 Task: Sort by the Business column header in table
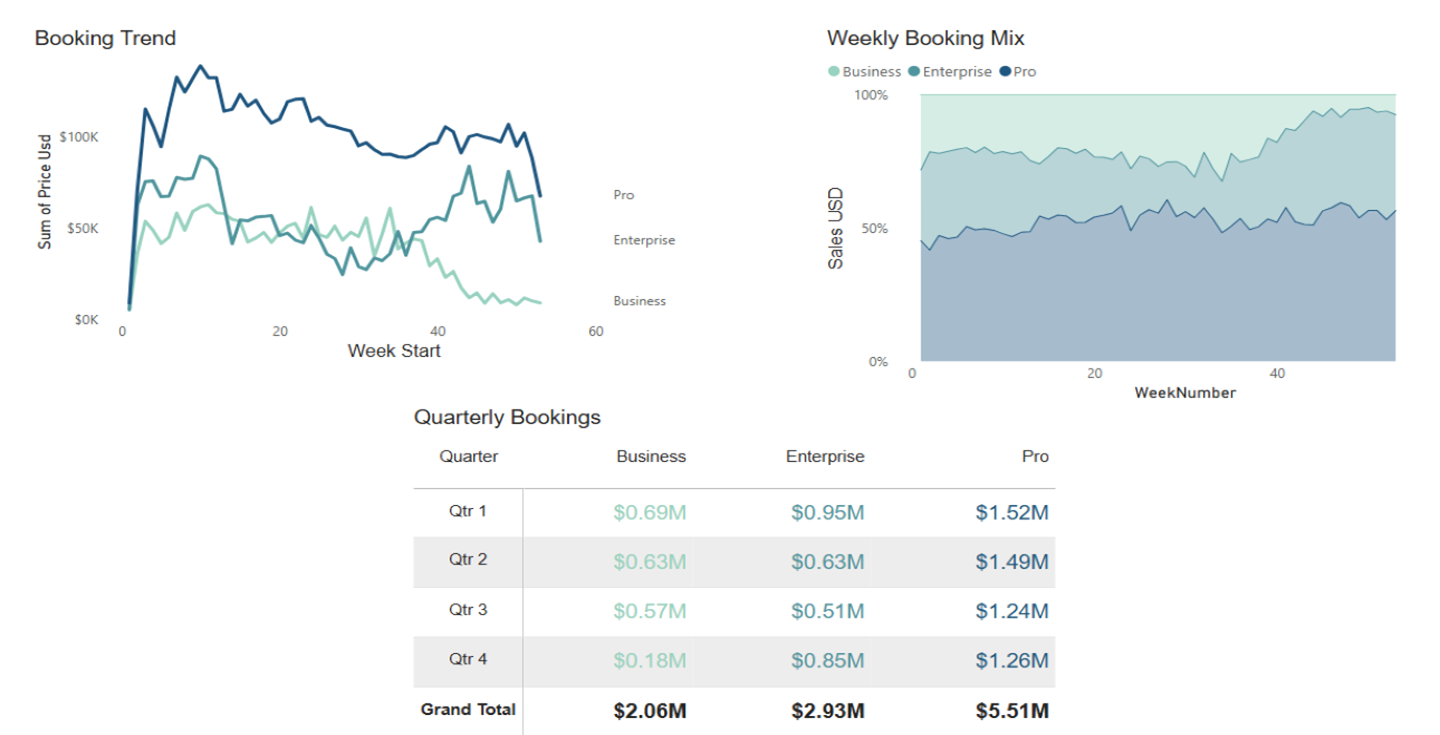(651, 457)
